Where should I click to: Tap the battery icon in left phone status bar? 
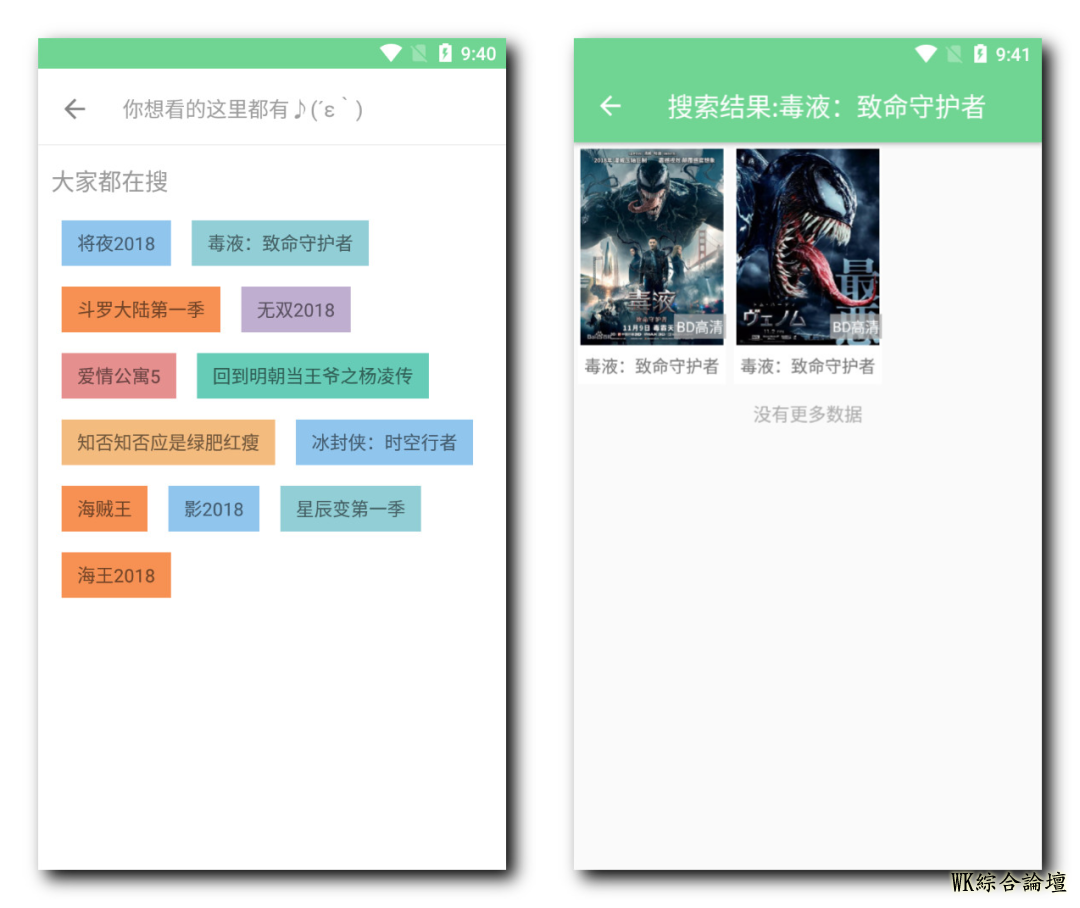pos(445,53)
